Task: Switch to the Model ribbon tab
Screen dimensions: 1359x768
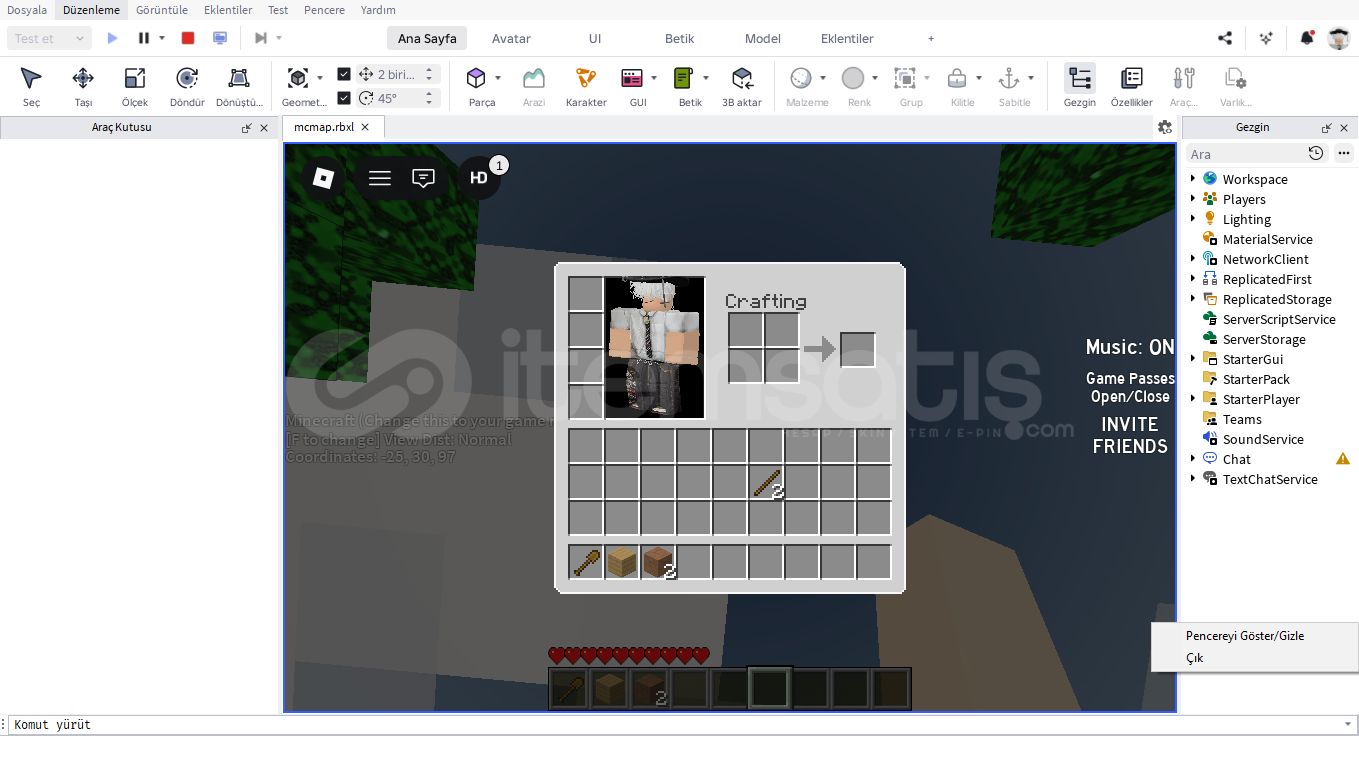Action: pos(763,38)
